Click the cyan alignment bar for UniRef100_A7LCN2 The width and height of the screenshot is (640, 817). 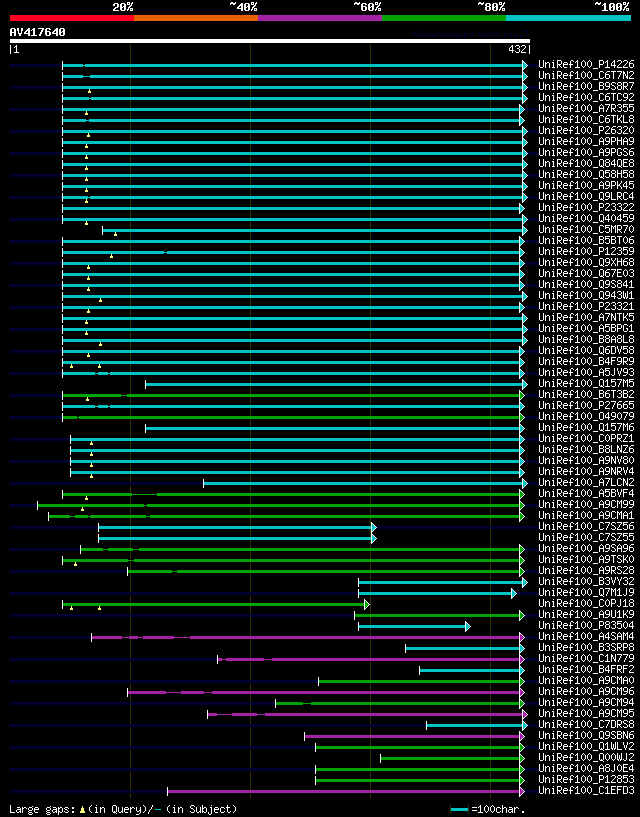[x=365, y=484]
